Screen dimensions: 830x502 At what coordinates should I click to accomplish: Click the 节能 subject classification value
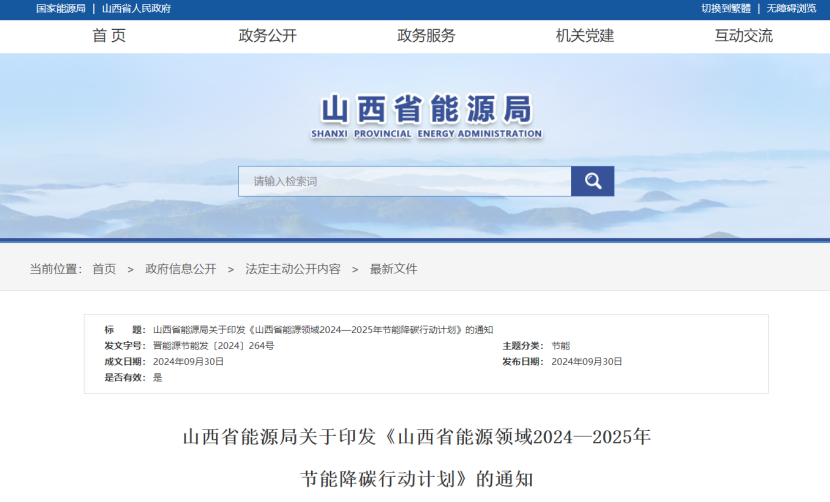coord(560,346)
